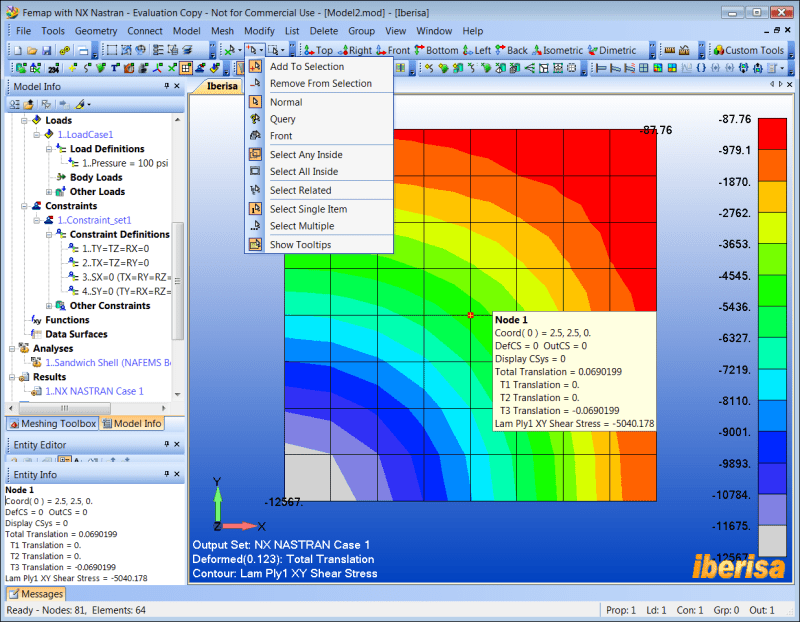
Task: Select the Iberisa view tab
Action: (x=220, y=86)
